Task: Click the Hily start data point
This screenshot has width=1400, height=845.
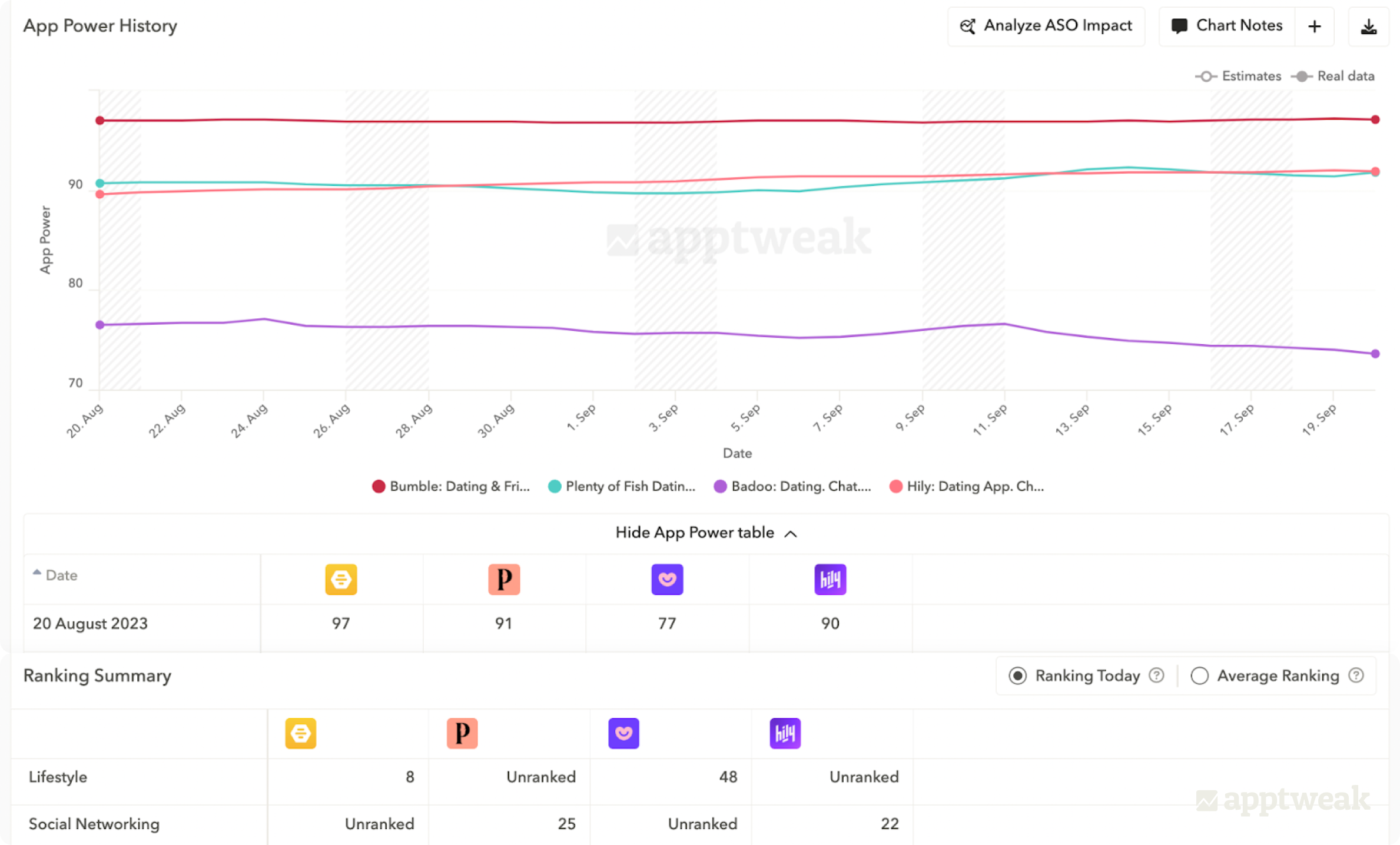Action: coord(100,194)
